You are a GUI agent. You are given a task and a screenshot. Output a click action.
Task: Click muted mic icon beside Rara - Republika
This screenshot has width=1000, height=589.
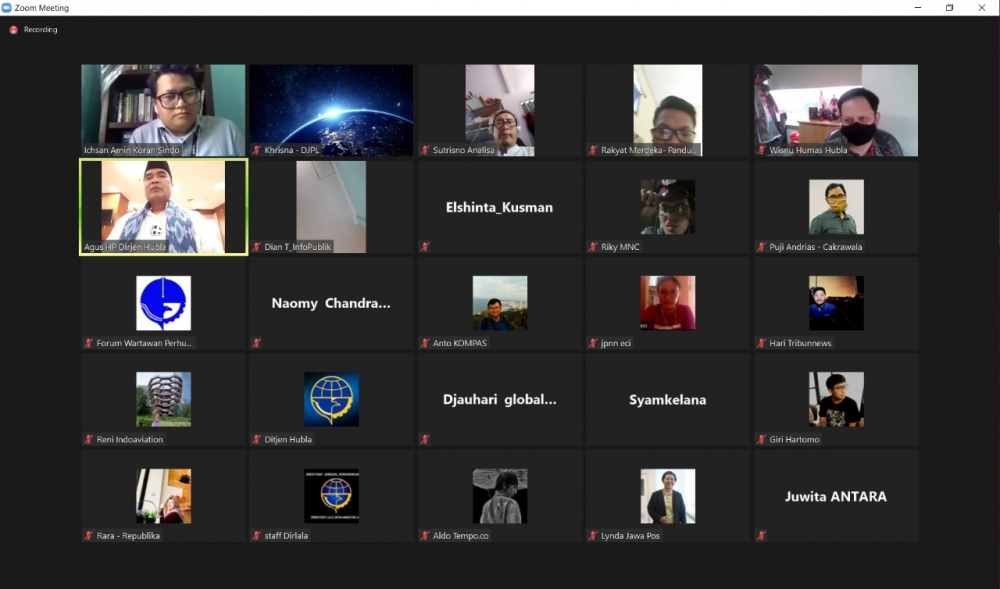click(89, 535)
